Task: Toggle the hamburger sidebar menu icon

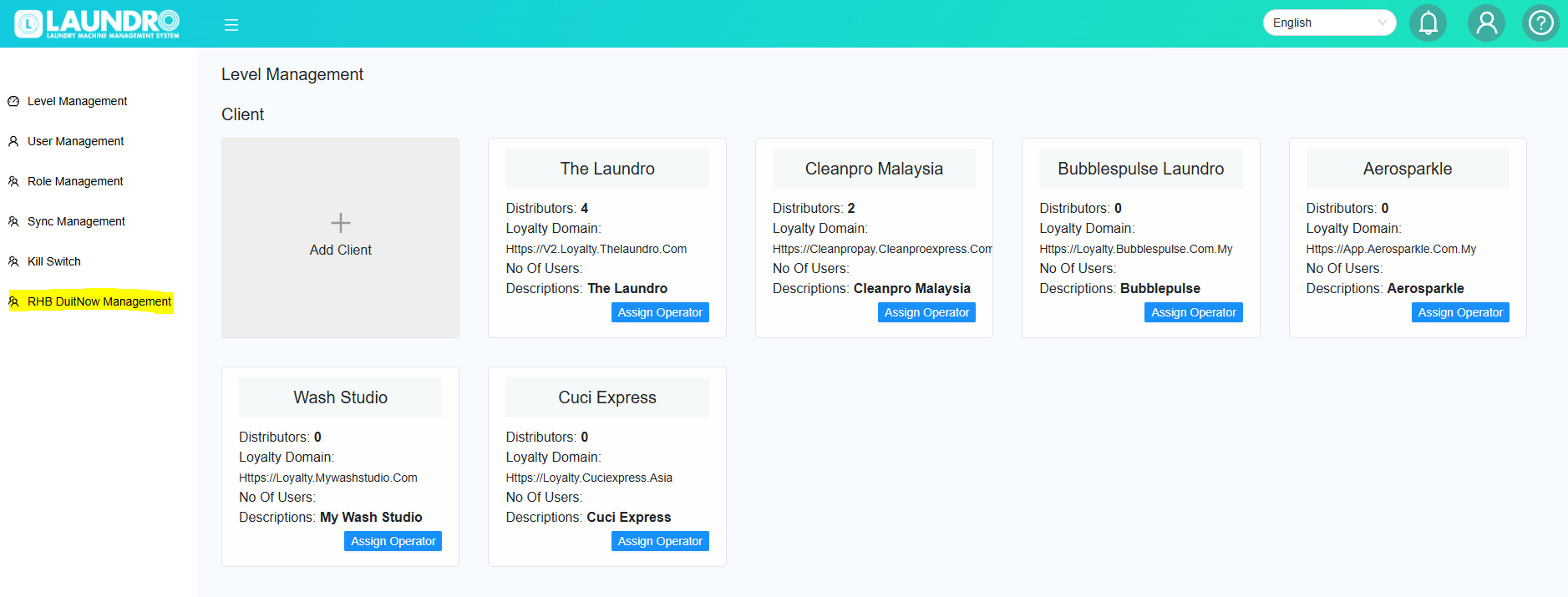Action: [231, 25]
